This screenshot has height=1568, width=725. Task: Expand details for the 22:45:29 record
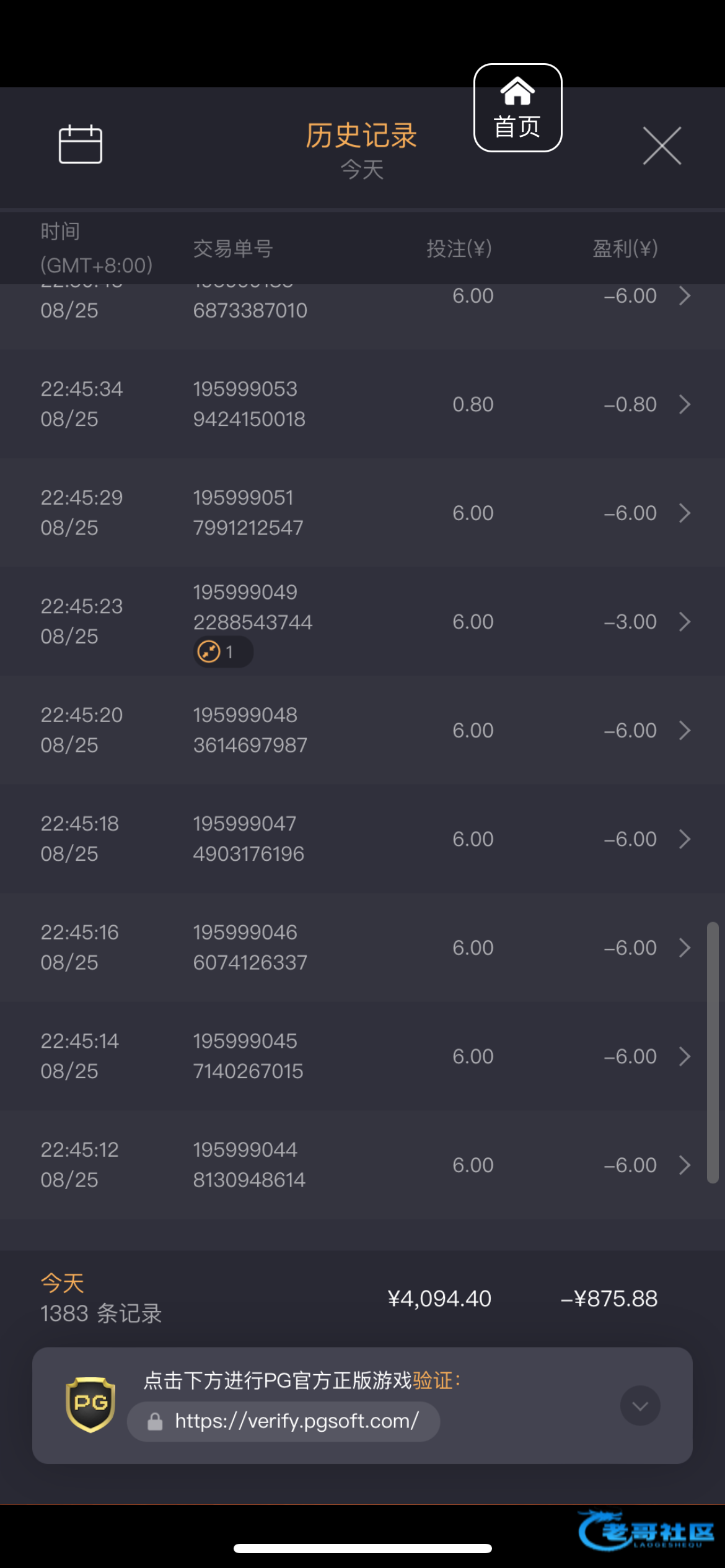pyautogui.click(x=684, y=513)
